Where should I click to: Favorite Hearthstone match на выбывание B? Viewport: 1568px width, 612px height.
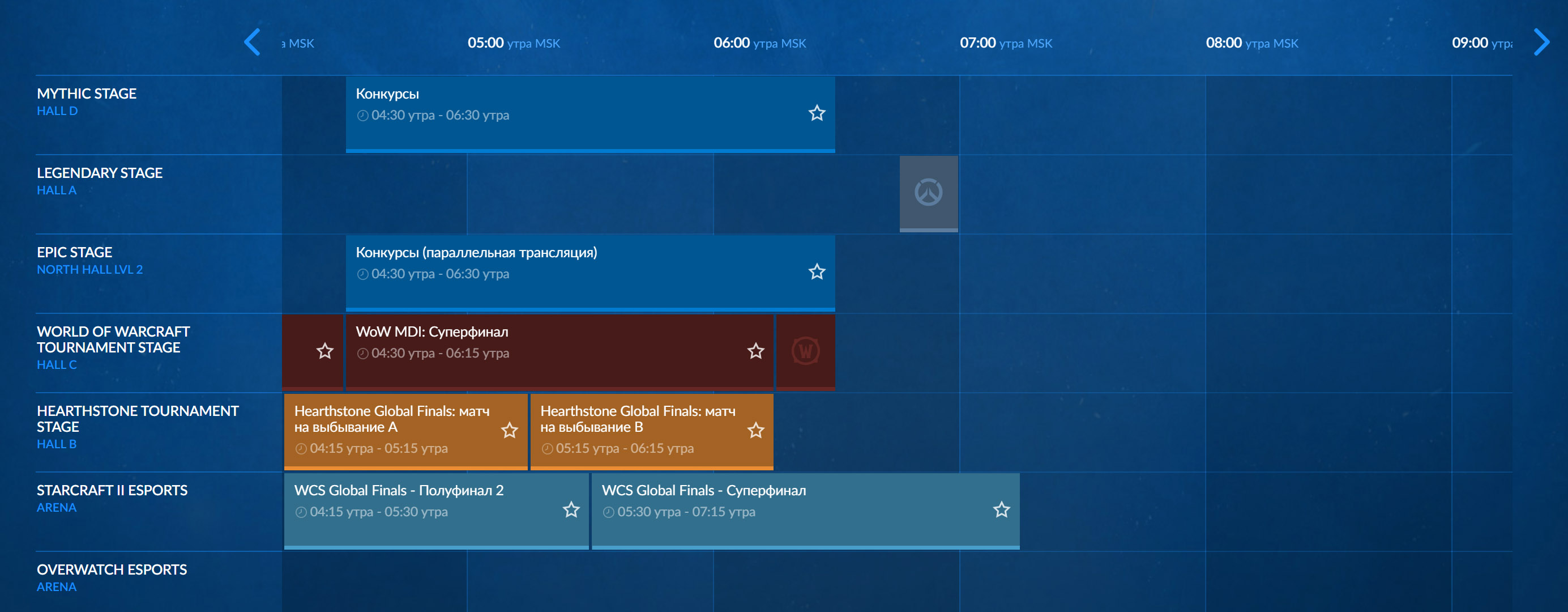[x=755, y=431]
